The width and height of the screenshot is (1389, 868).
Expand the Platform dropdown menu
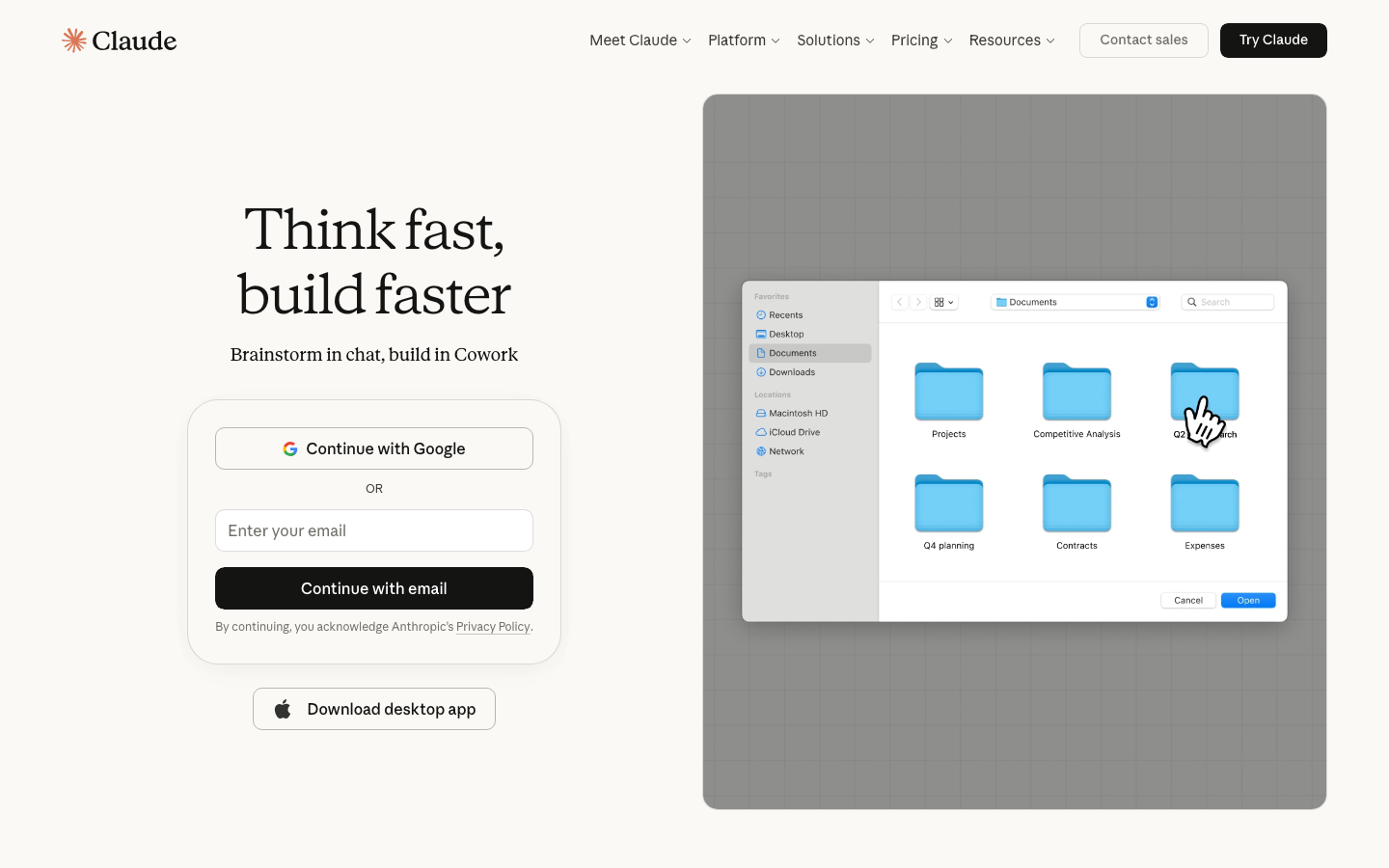[x=744, y=41]
